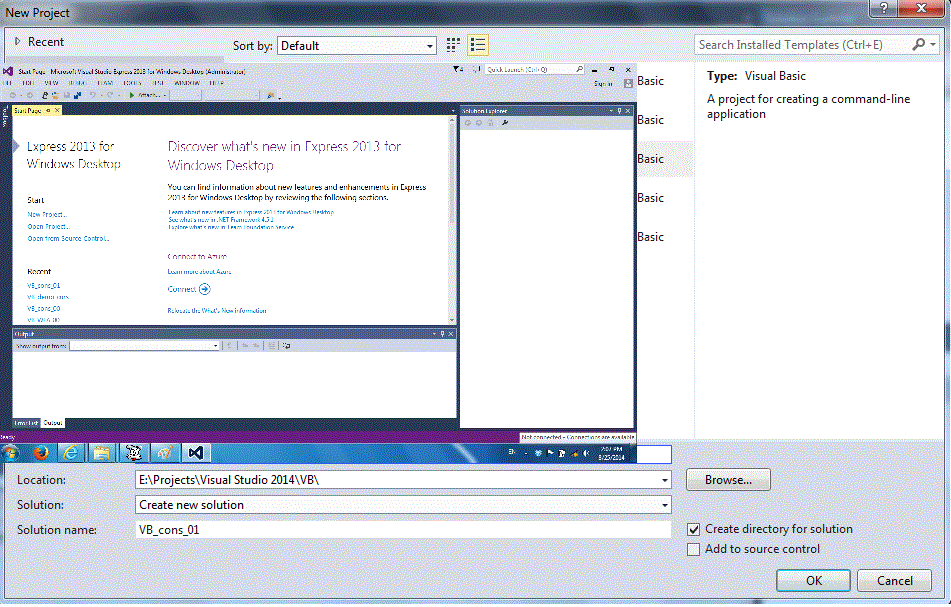Click the Open Project... link on Start Page

click(x=49, y=227)
